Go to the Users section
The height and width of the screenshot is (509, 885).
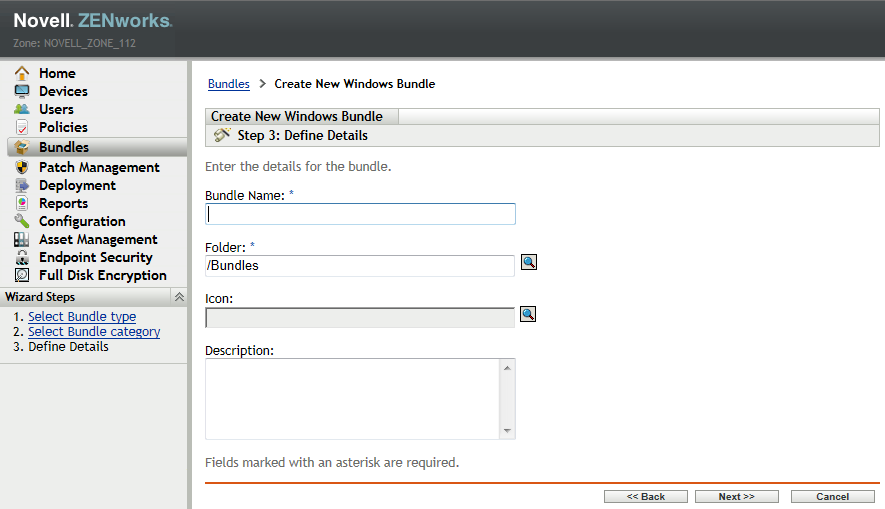pyautogui.click(x=56, y=109)
